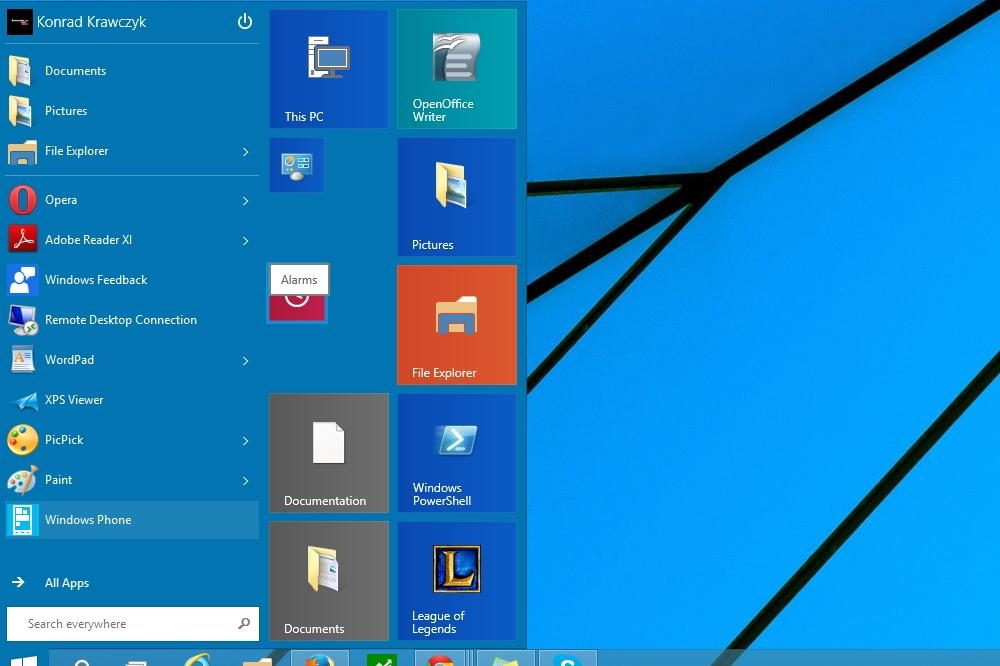Click the Skype icon on the taskbar
1000x666 pixels.
(568, 659)
